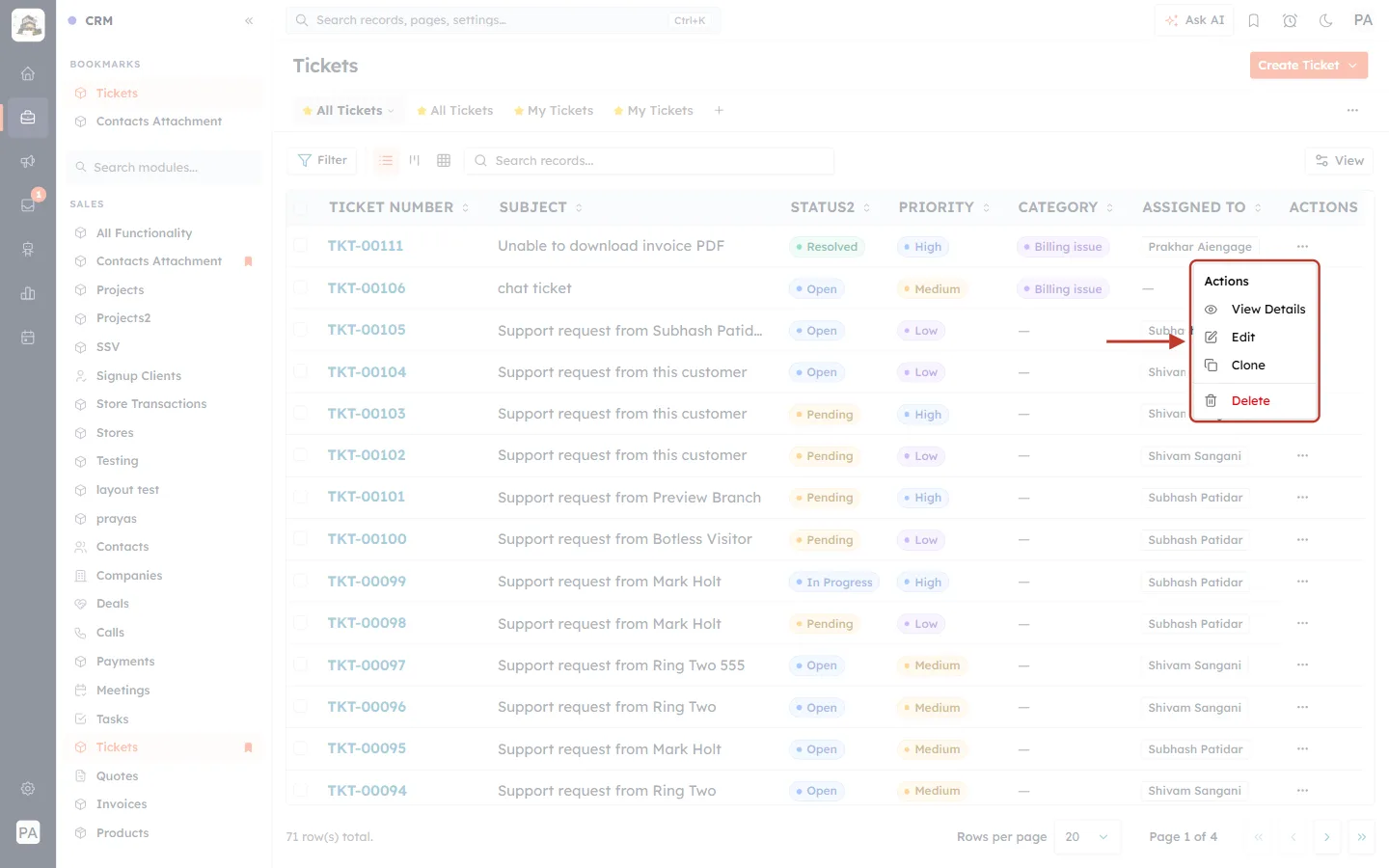Click the bookmark icon in top bar
The height and width of the screenshot is (868, 1389).
(1254, 20)
